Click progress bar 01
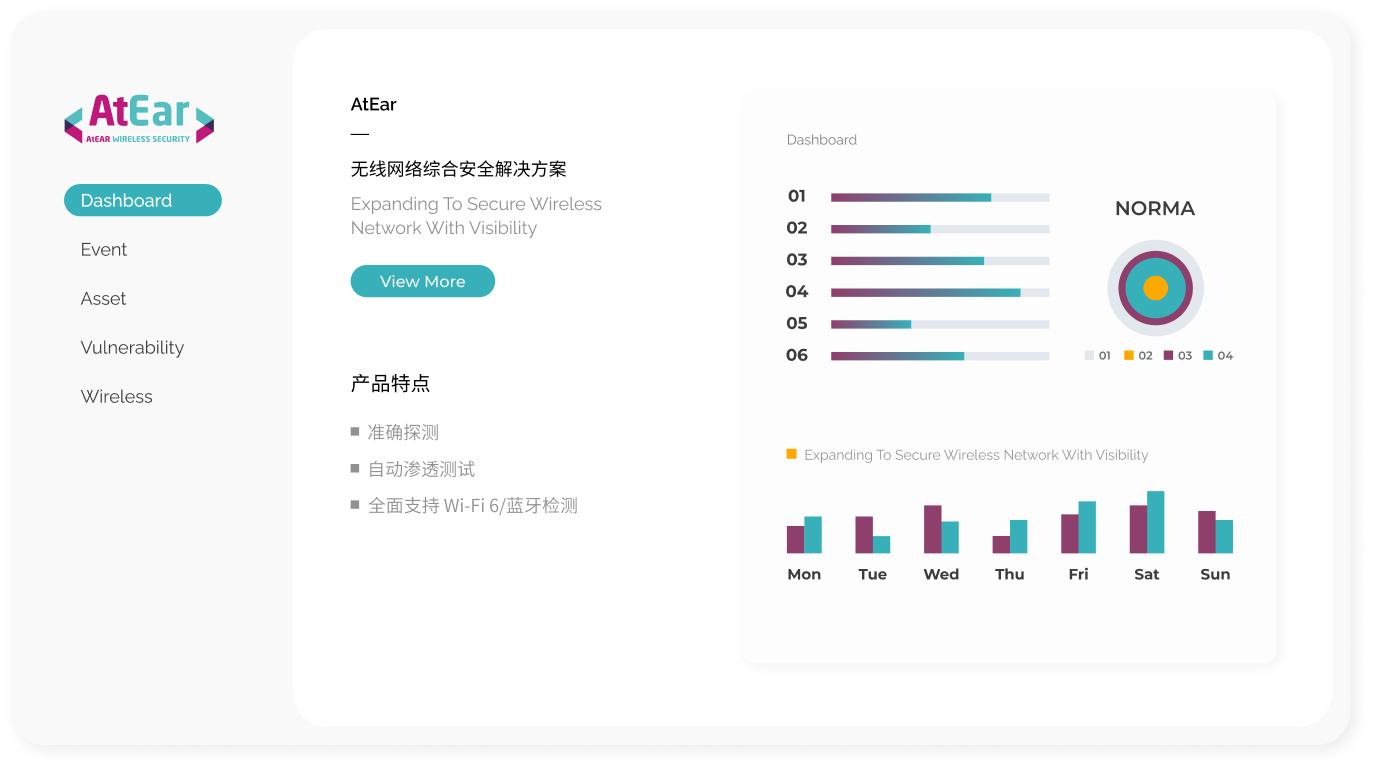Viewport: 1373px width, 767px height. tap(940, 197)
